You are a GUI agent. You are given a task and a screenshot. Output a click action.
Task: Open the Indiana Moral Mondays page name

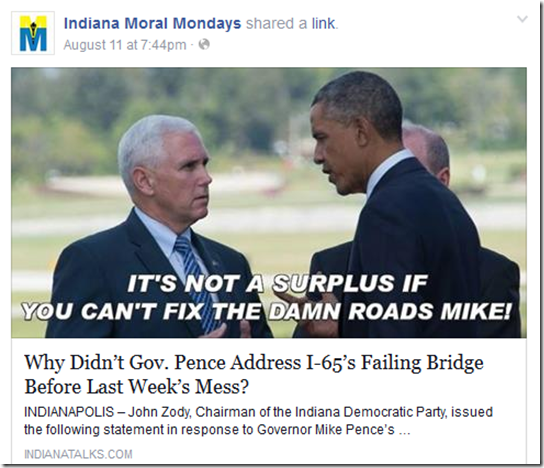tap(152, 24)
